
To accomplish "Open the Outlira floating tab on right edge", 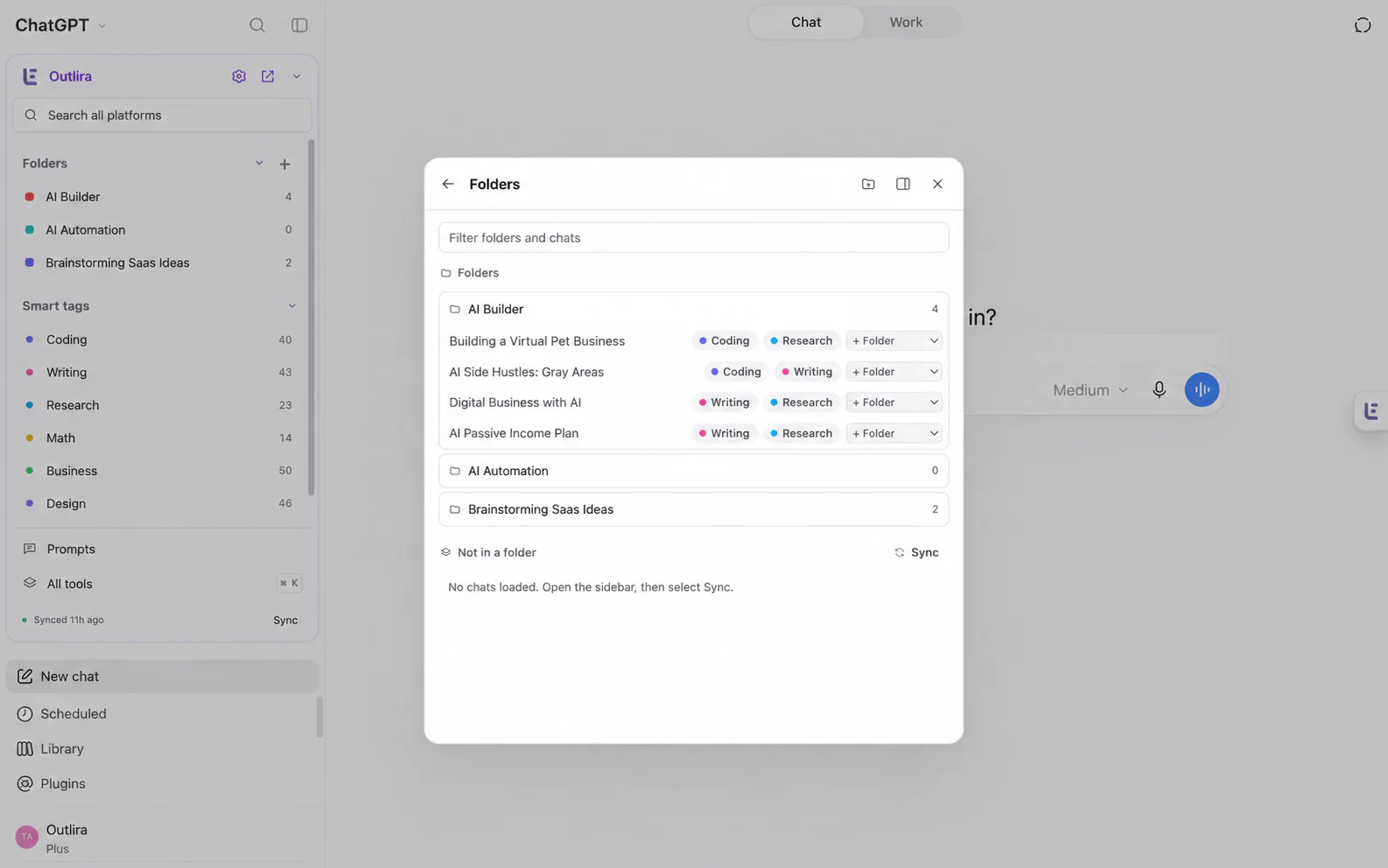I will 1370,410.
